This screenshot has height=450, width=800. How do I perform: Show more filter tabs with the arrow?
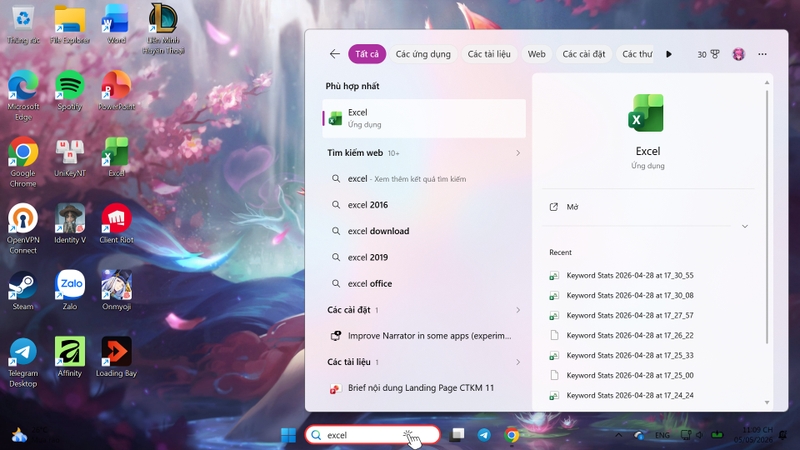coord(669,54)
